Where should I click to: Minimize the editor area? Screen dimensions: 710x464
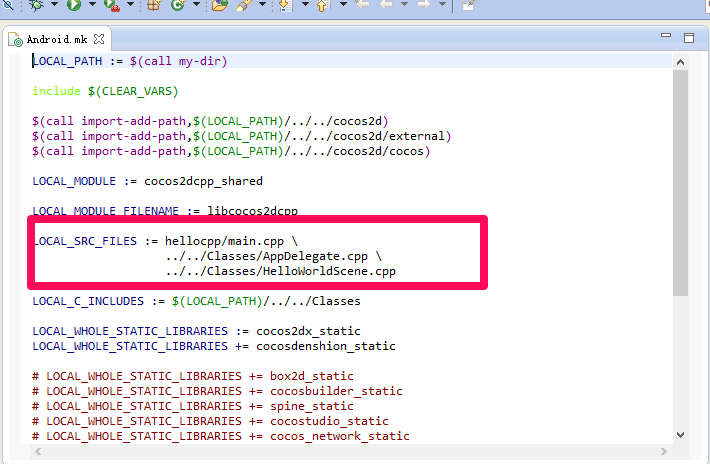[666, 35]
